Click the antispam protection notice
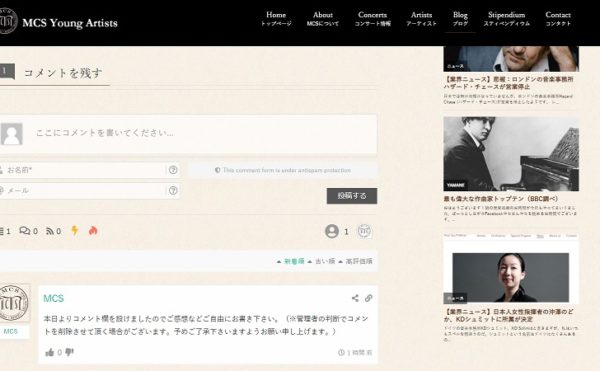Viewport: 600px width, 371px height. (x=283, y=170)
